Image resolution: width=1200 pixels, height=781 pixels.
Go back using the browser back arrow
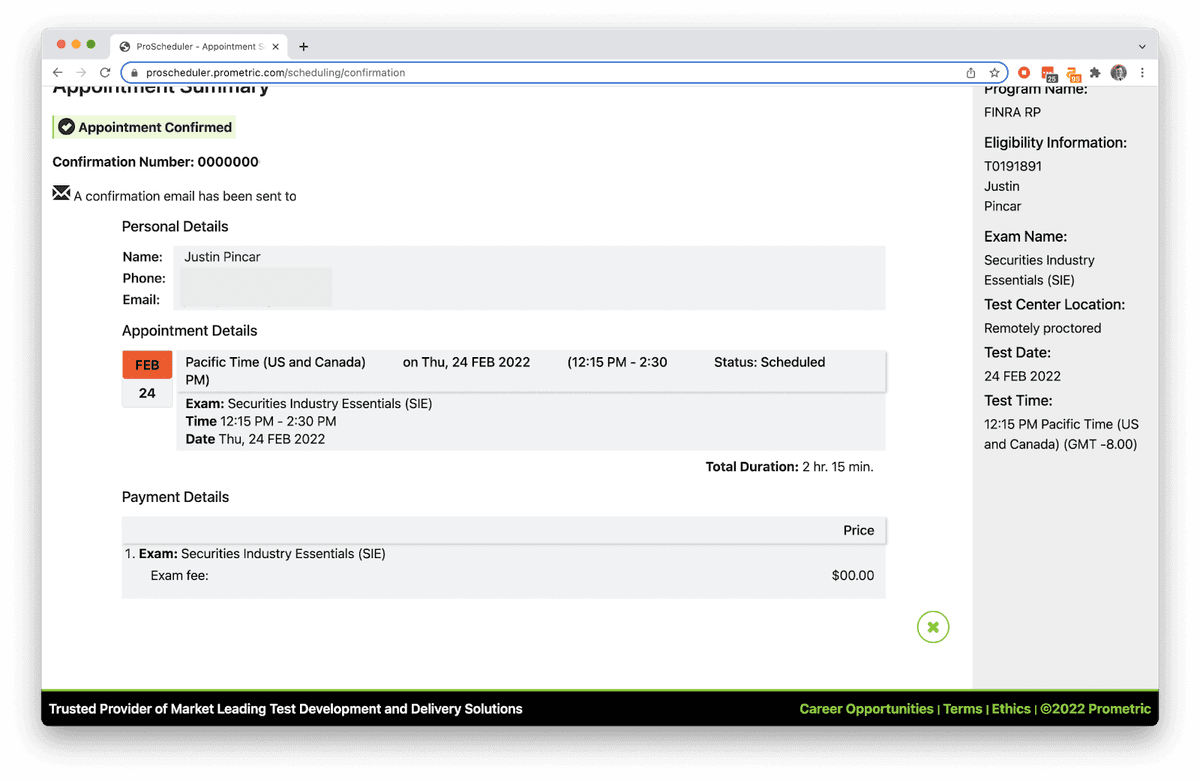click(x=58, y=73)
